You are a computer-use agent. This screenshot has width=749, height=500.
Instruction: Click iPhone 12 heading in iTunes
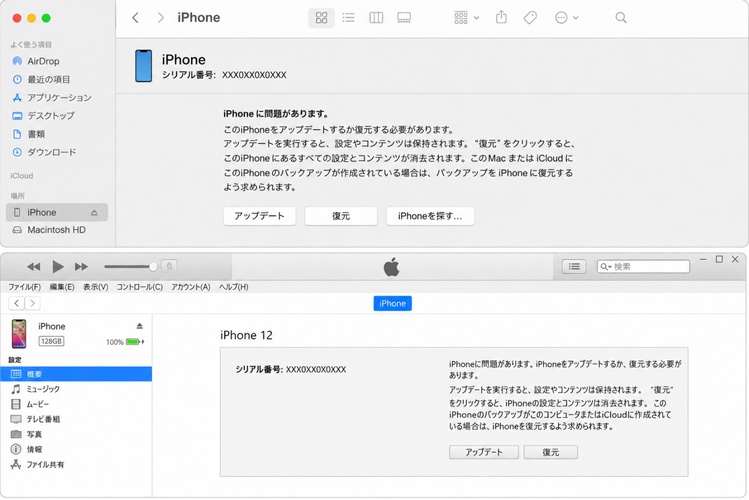click(246, 335)
